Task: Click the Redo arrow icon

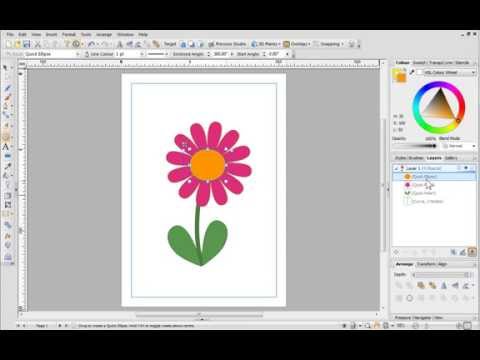Action: 105,44
